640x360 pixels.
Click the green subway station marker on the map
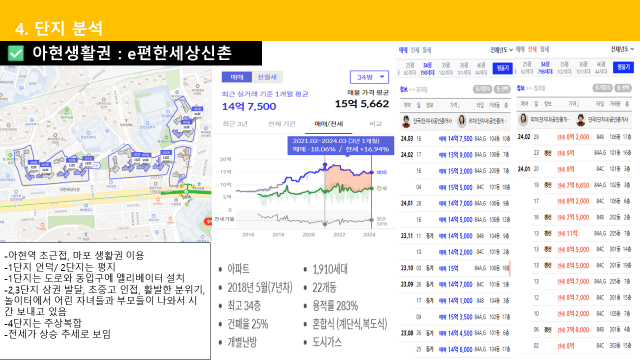(186, 192)
